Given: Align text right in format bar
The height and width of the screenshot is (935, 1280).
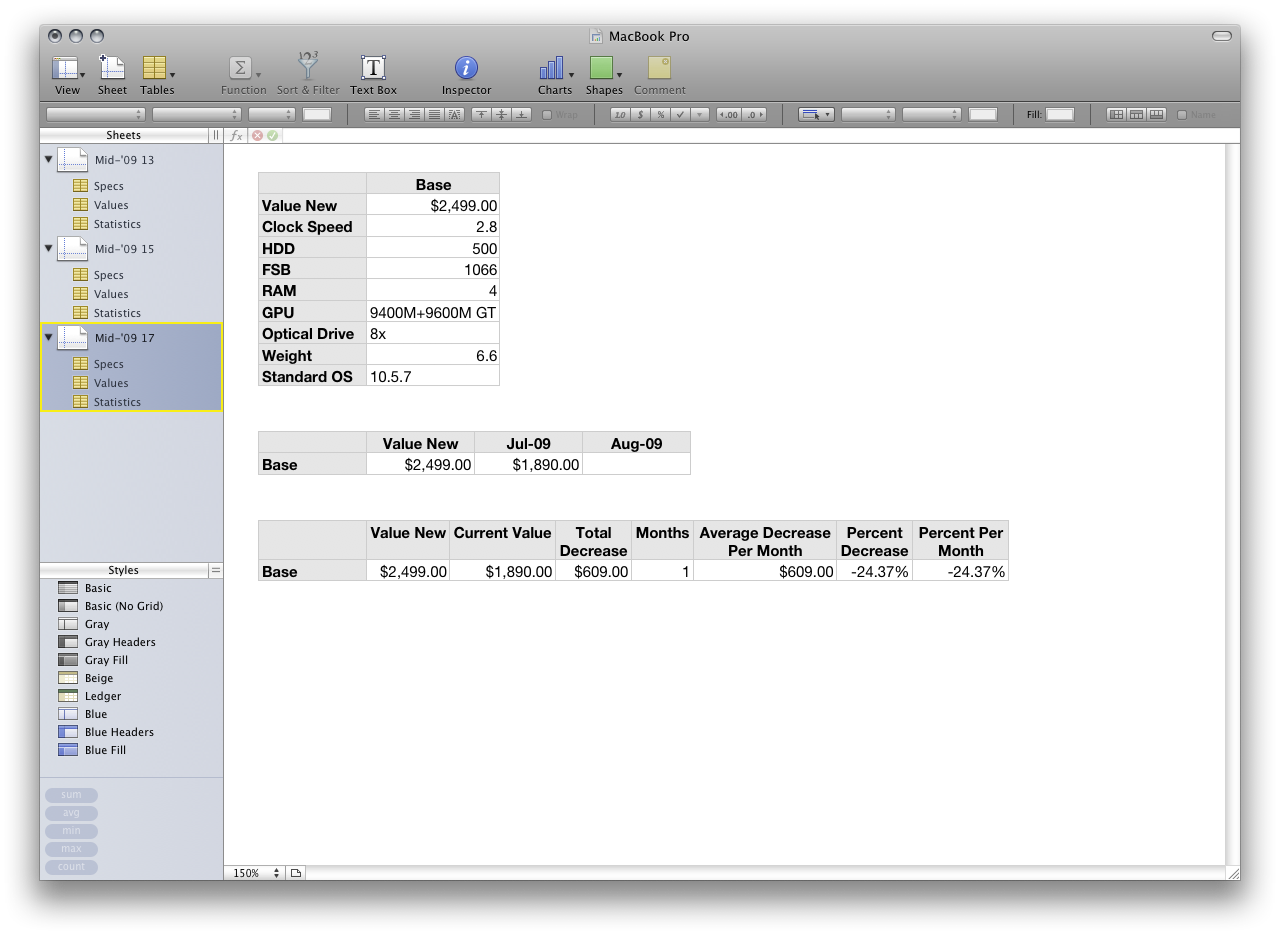Looking at the screenshot, I should pos(414,115).
